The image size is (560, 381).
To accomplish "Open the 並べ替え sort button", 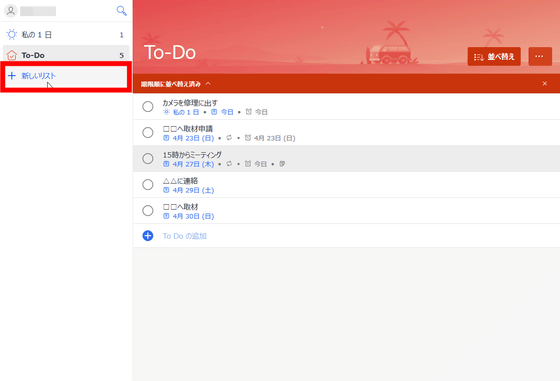I will click(494, 56).
